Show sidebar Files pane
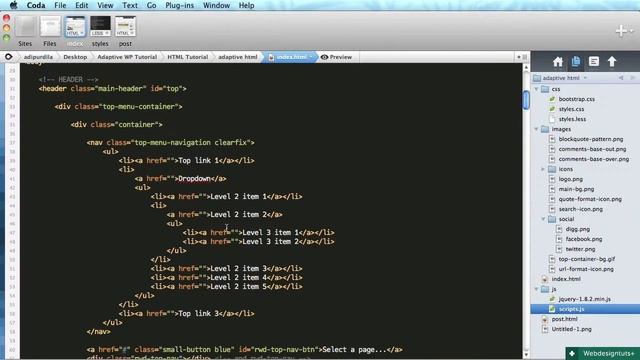Screen dimensions: 640x360 576,62
